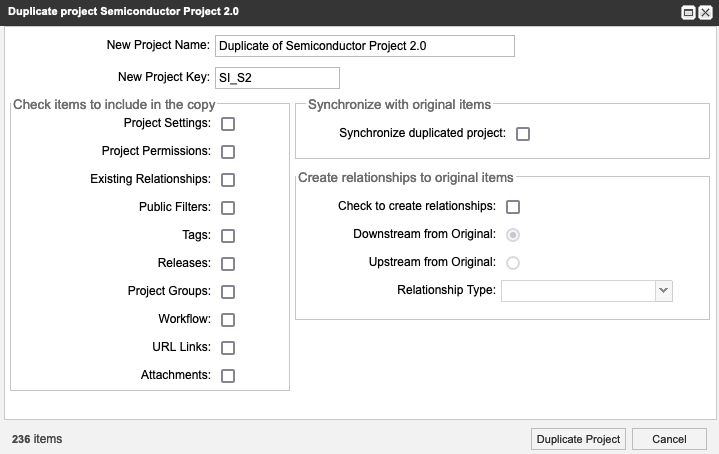Screen dimensions: 719x454
Task: Select Upstream from Original radio button
Action: [x=513, y=263]
